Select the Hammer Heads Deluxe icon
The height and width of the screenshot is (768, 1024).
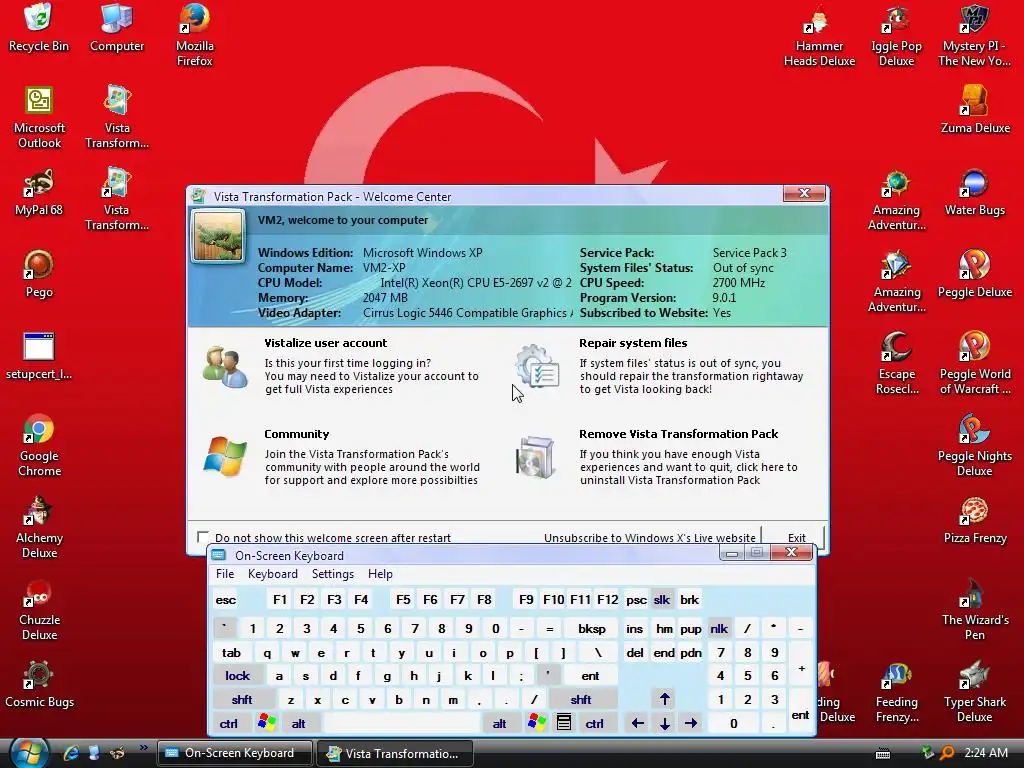click(x=819, y=34)
